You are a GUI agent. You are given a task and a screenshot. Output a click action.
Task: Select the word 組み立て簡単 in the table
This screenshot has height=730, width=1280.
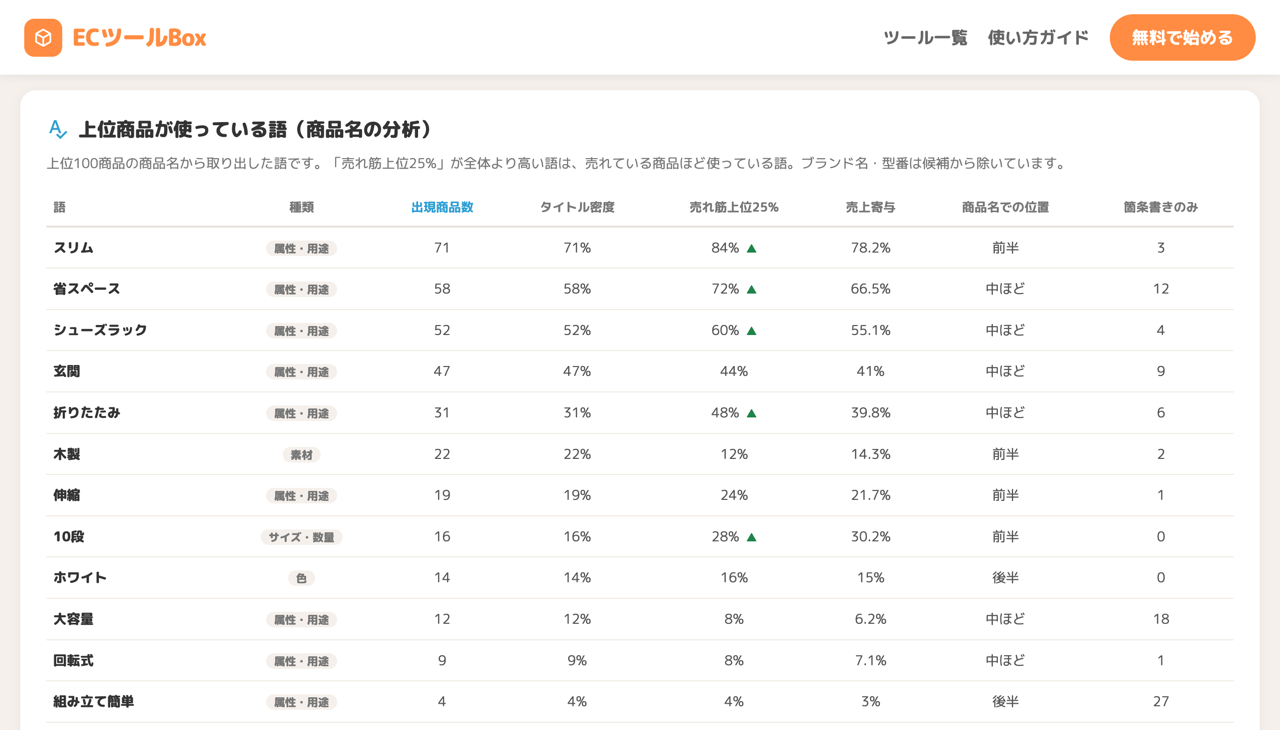pyautogui.click(x=93, y=702)
